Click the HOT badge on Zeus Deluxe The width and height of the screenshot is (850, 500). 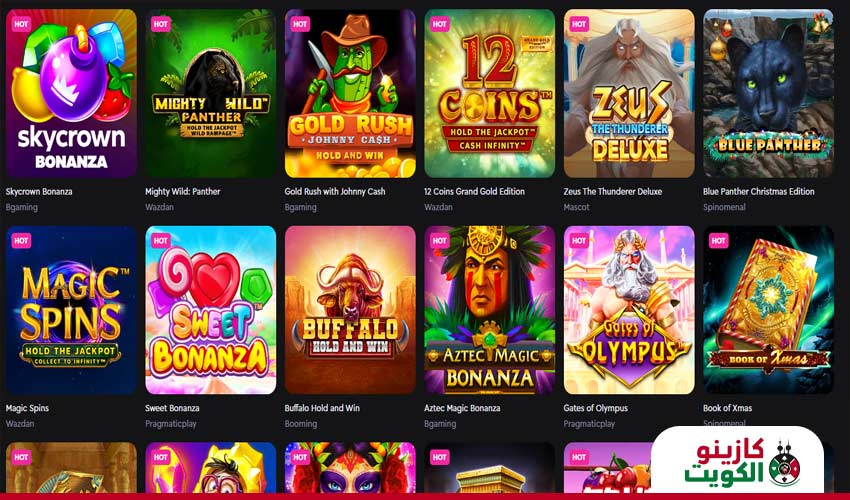579,24
